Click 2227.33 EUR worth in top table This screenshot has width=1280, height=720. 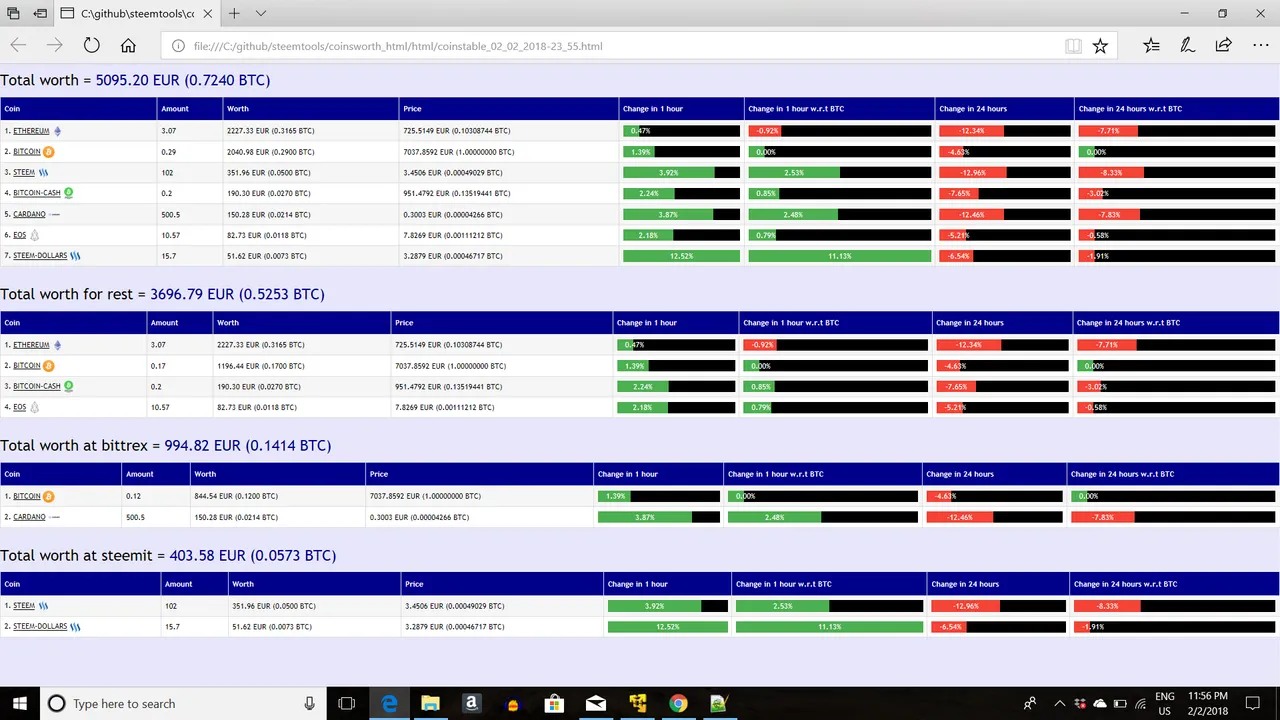pos(271,131)
